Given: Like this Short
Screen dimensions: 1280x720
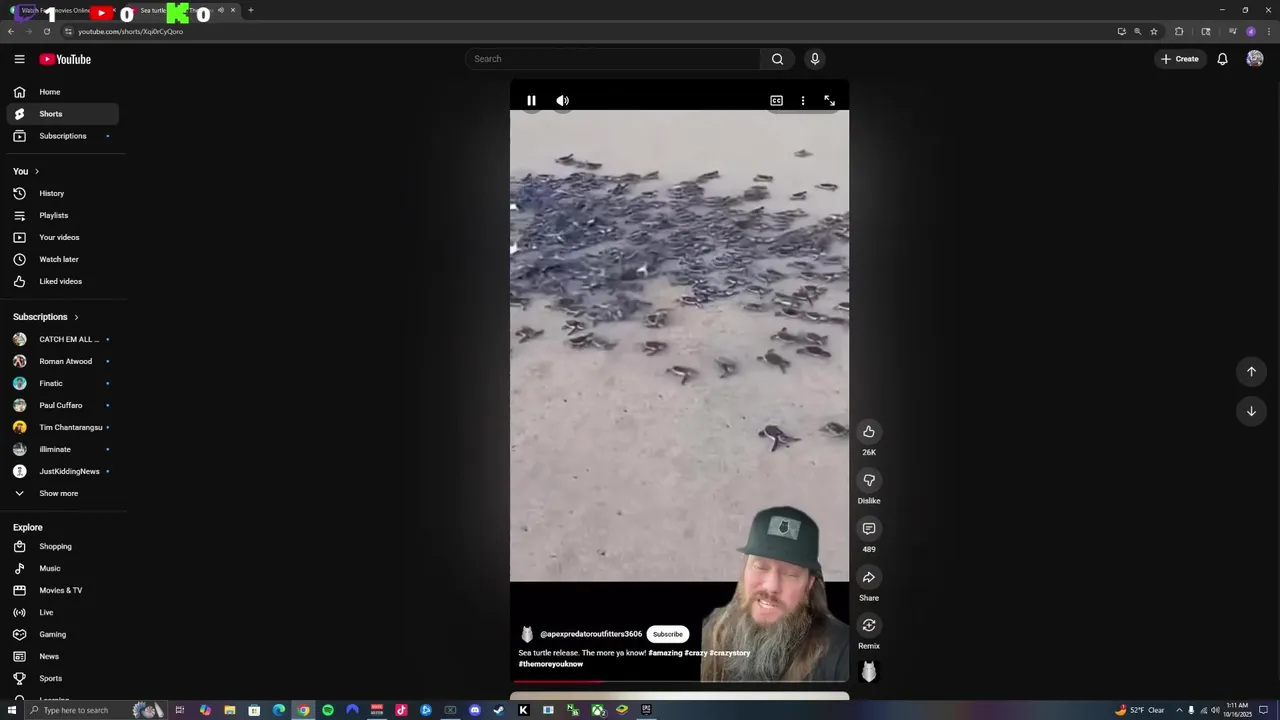Looking at the screenshot, I should point(869,432).
